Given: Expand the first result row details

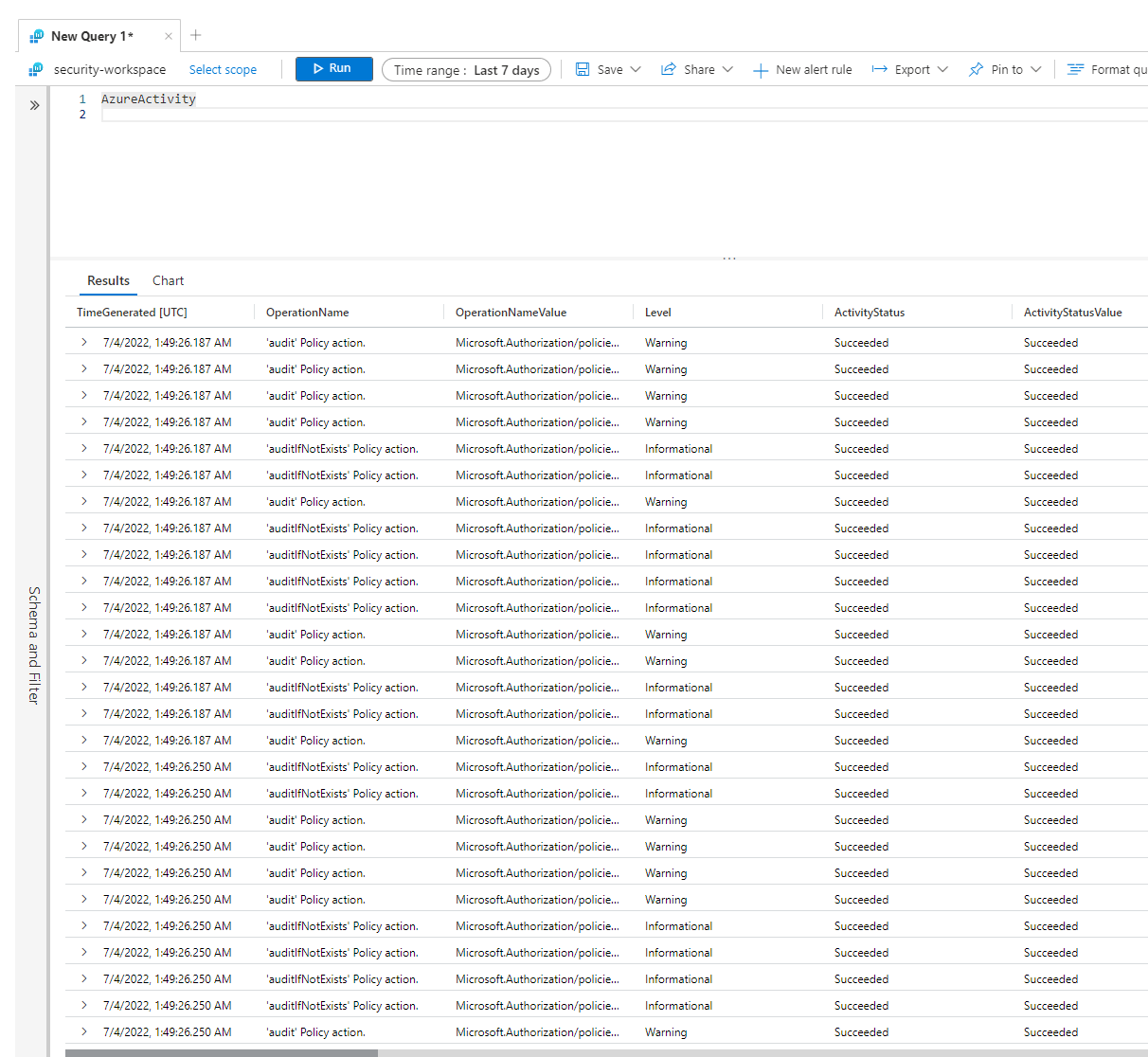Looking at the screenshot, I should point(83,342).
